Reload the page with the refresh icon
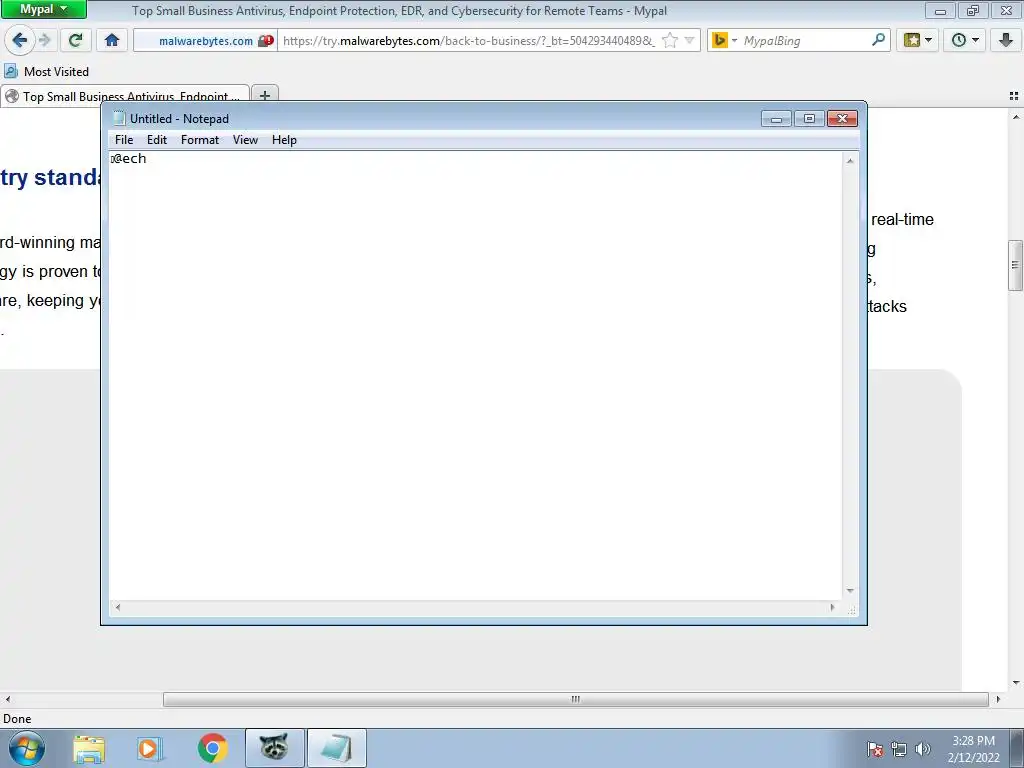The image size is (1024, 768). [x=75, y=40]
